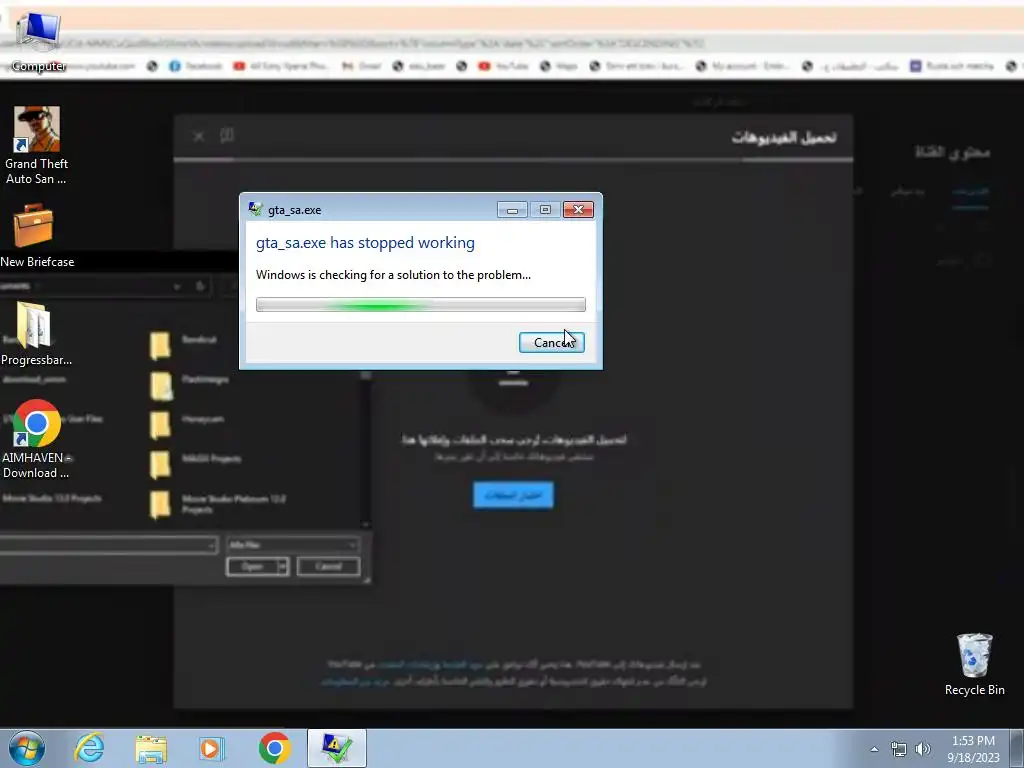Click the Show desktop strip after the taskbar clock
Viewport: 1024px width, 768px height.
(x=1019, y=748)
